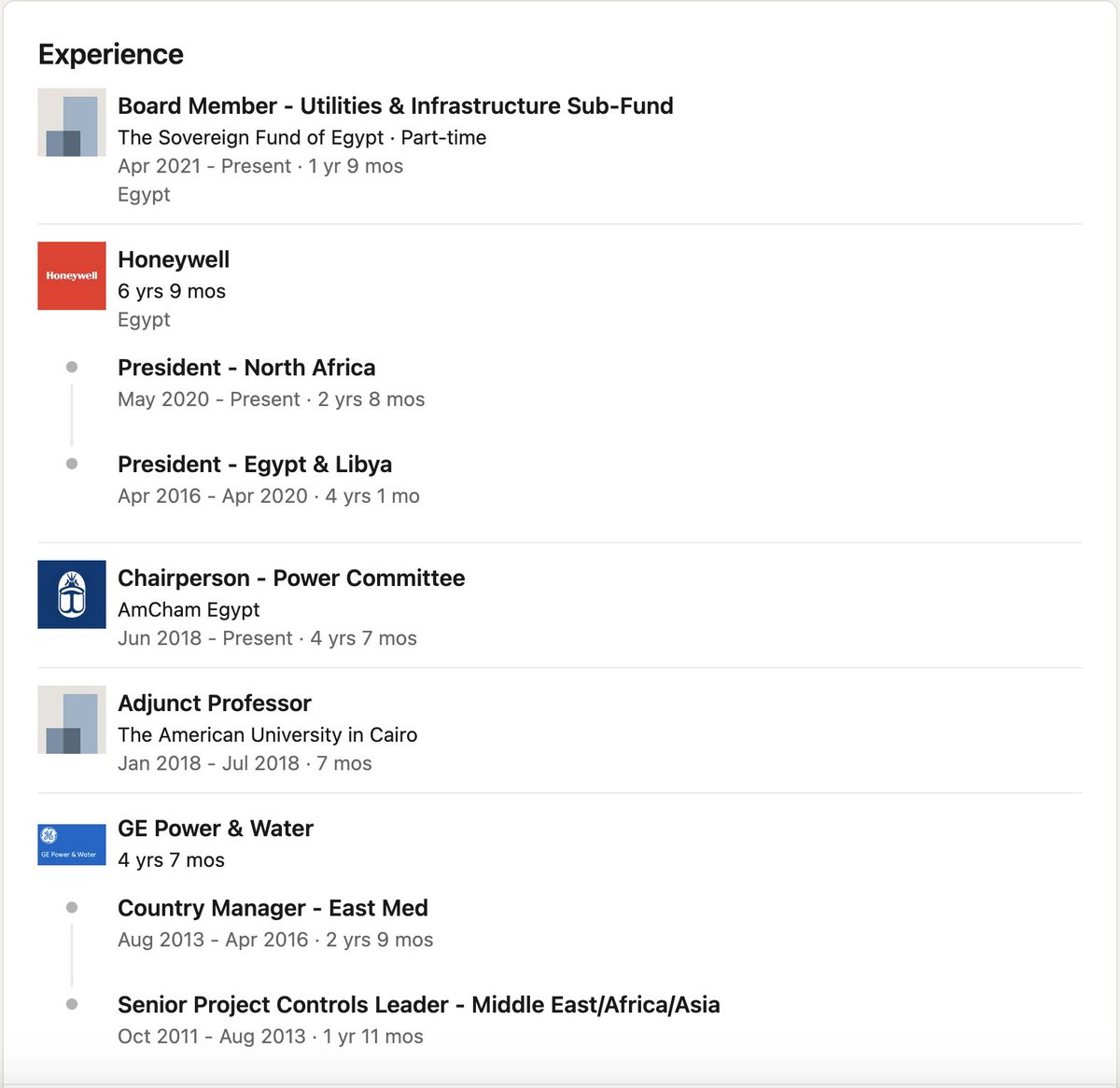Open the AmCham Egypt logo
Screen dimensions: 1120x1088
point(72,594)
